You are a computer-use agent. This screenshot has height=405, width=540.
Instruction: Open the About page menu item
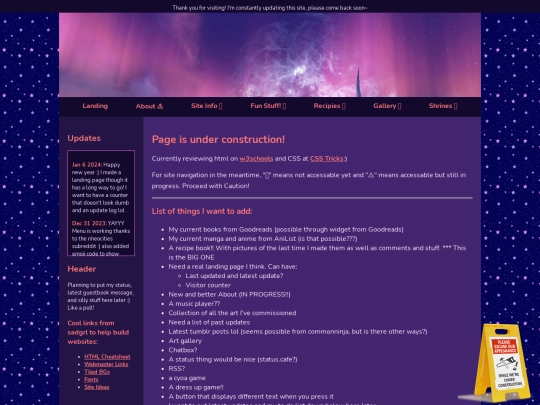pyautogui.click(x=149, y=106)
